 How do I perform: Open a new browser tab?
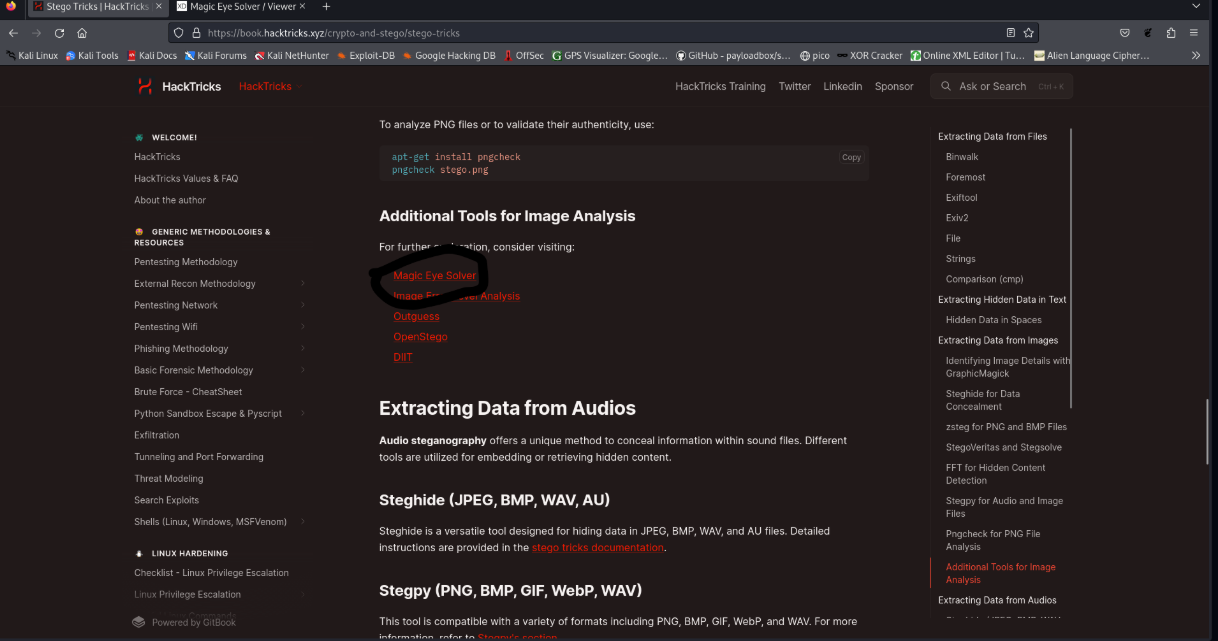coord(326,7)
